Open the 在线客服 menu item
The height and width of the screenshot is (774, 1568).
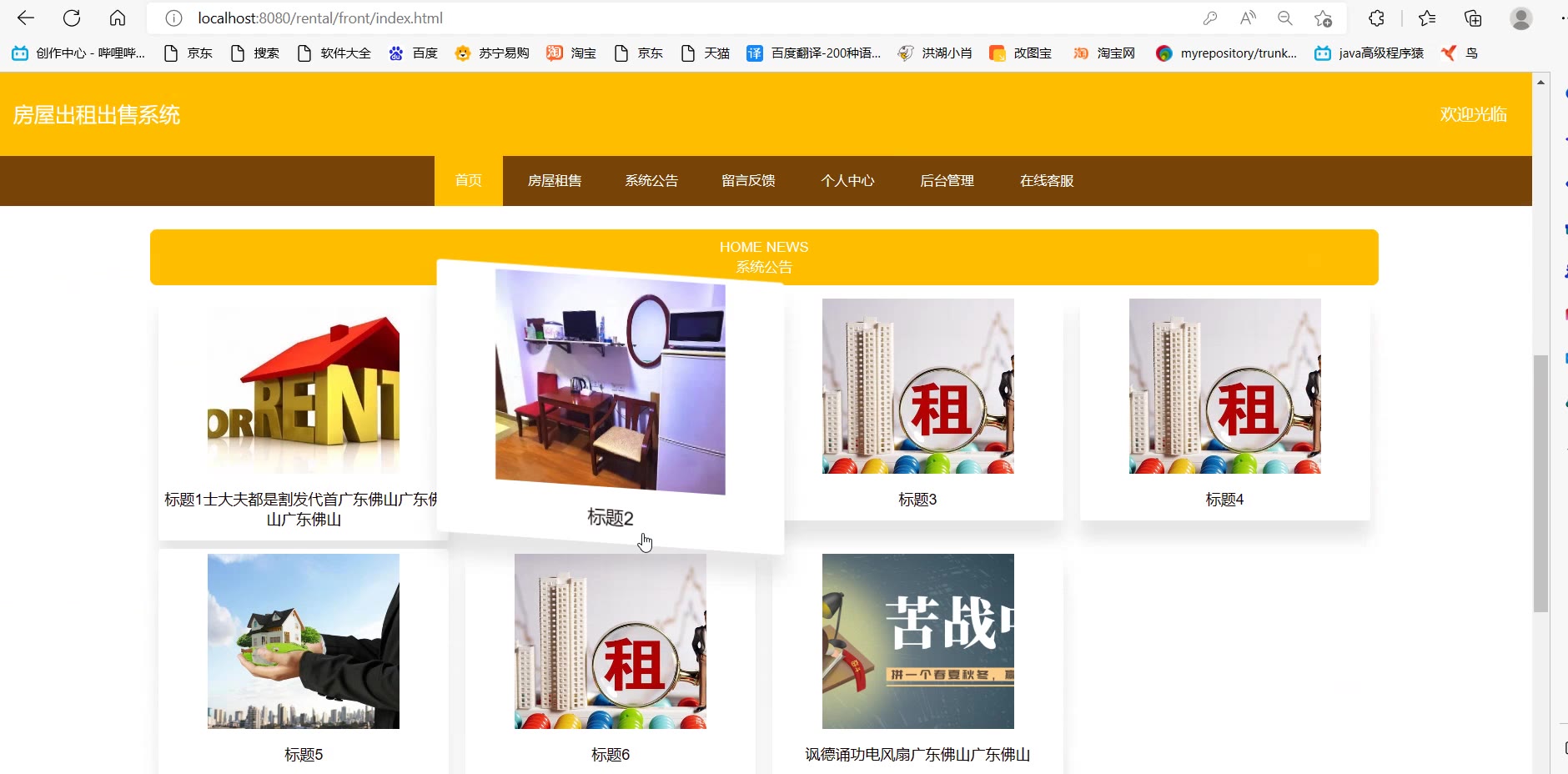(x=1047, y=181)
